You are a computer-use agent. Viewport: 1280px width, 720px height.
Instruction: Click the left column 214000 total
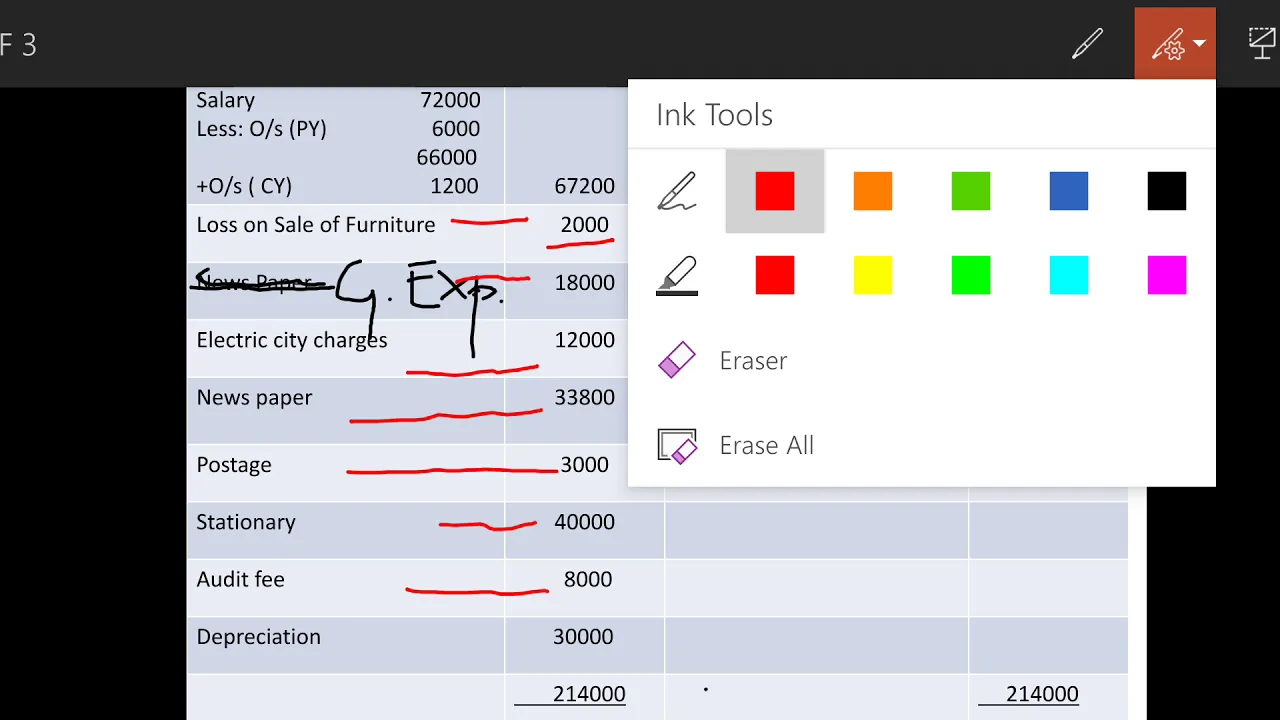pyautogui.click(x=589, y=694)
